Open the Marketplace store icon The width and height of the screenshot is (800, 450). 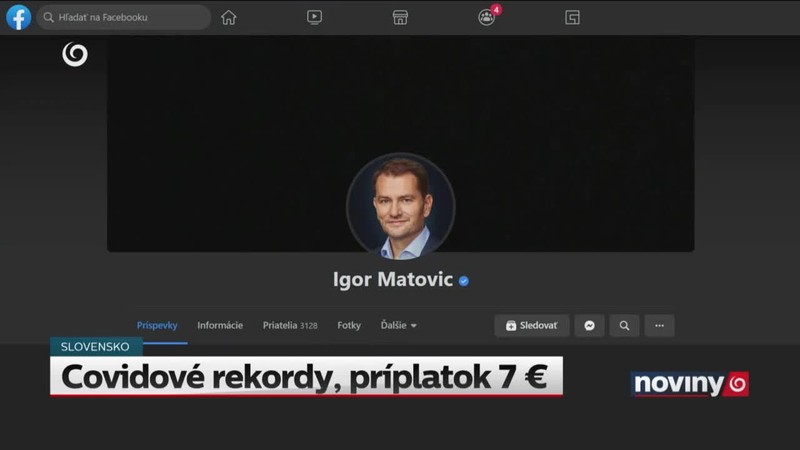pos(400,17)
